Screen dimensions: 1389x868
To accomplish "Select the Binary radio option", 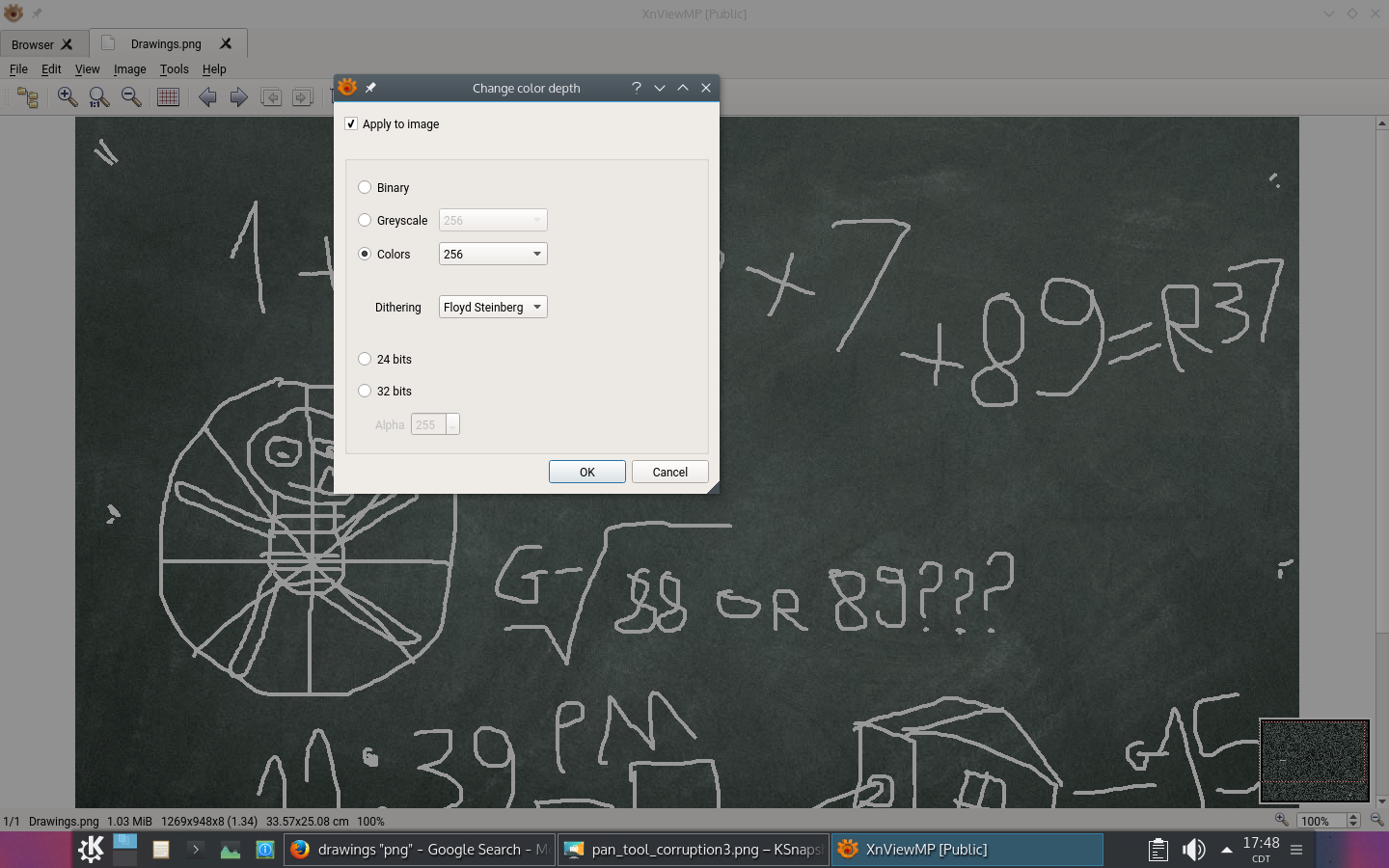I will (x=365, y=187).
